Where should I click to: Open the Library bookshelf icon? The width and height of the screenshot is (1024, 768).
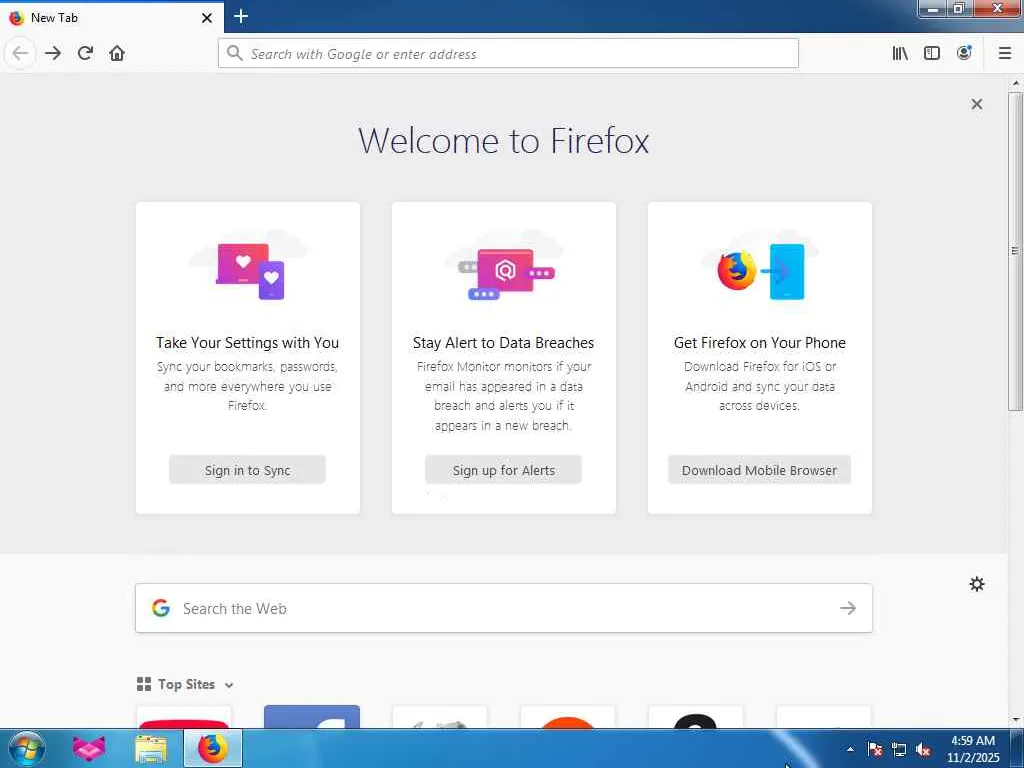click(900, 53)
